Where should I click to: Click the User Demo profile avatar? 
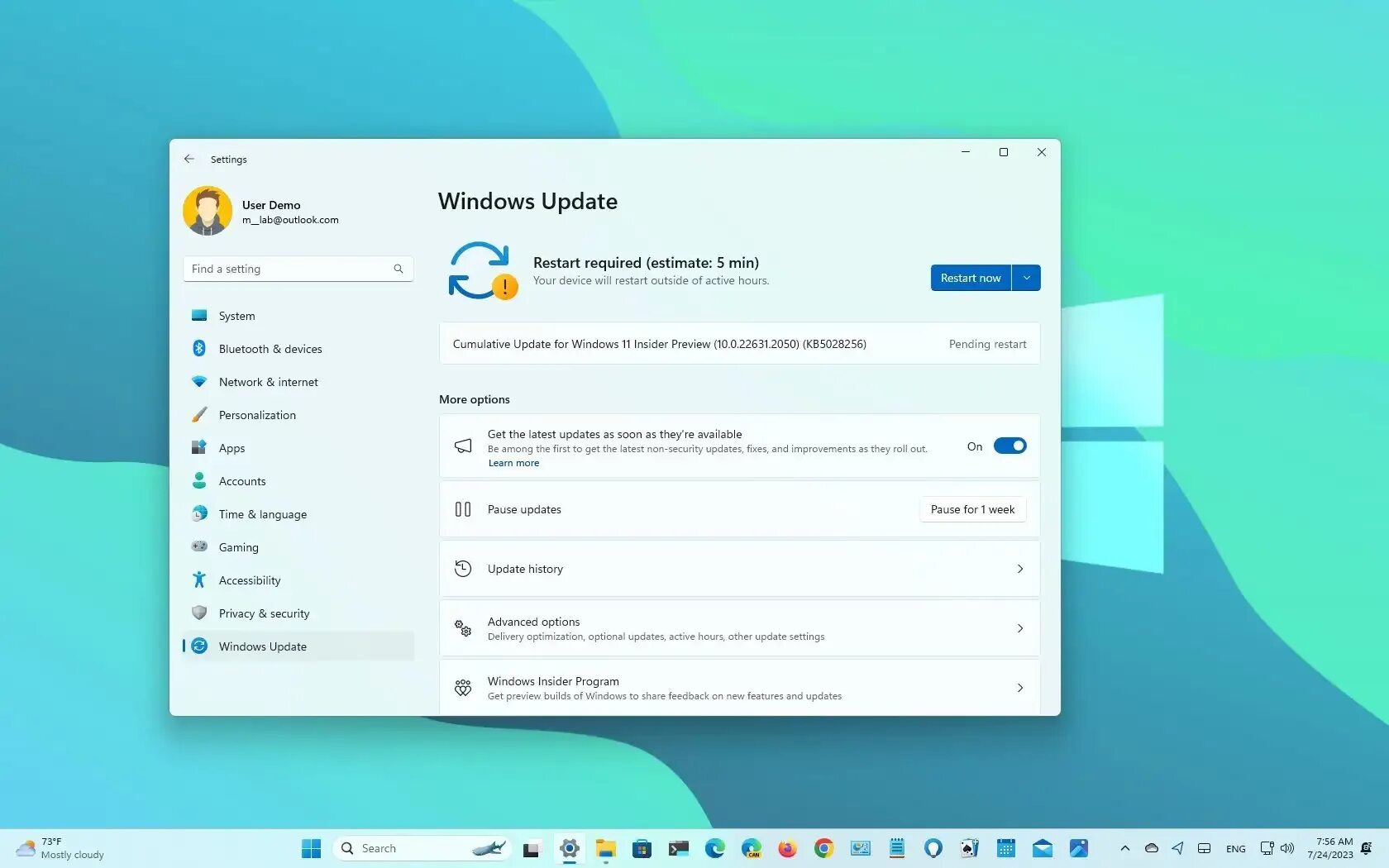click(x=208, y=211)
